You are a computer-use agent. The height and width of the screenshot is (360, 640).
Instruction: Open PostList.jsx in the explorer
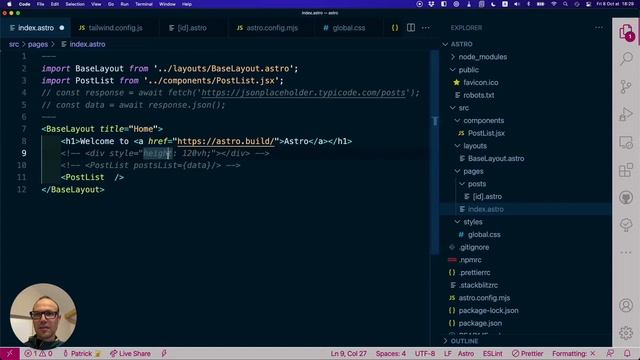click(x=486, y=133)
